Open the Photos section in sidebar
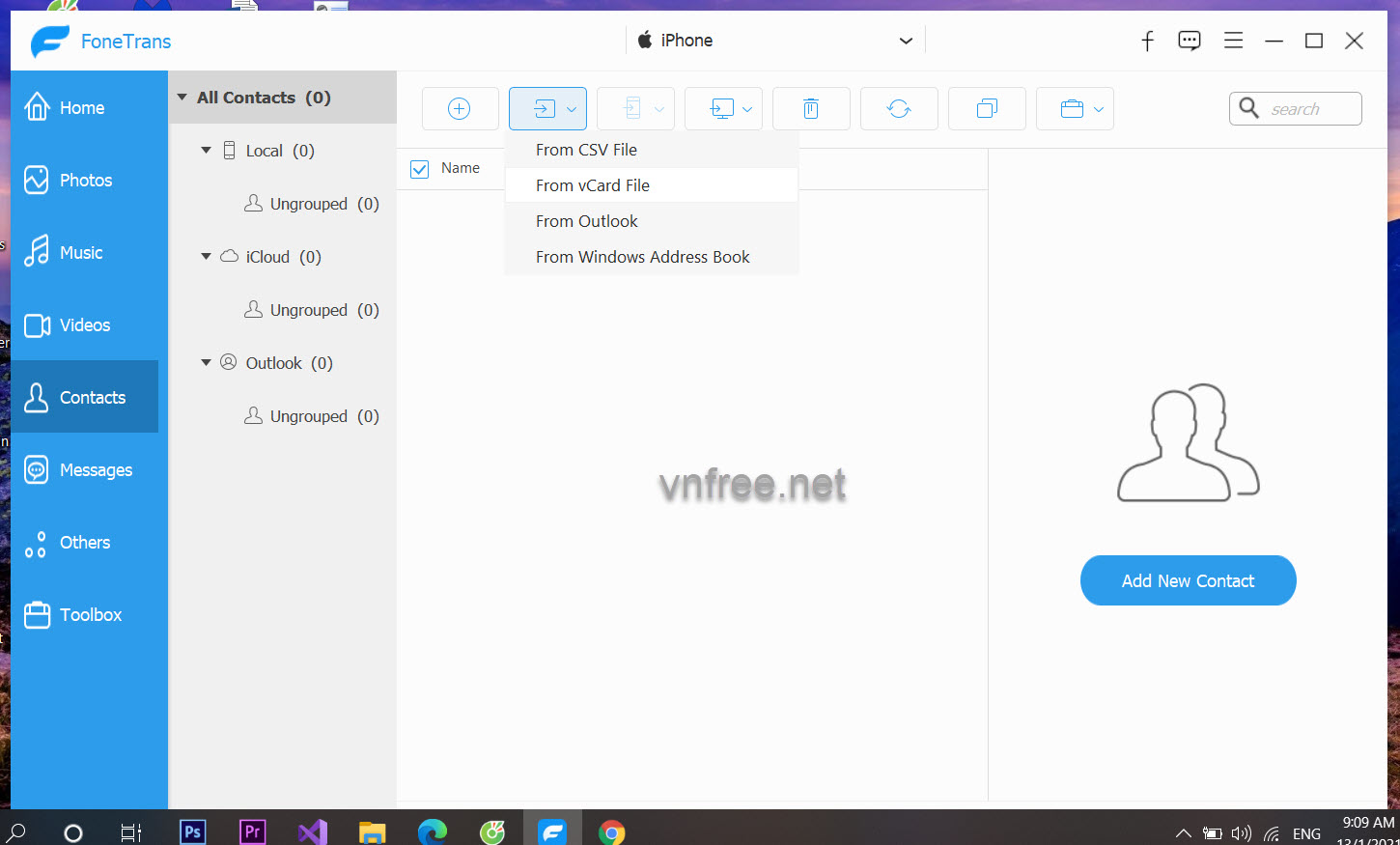 [x=85, y=181]
